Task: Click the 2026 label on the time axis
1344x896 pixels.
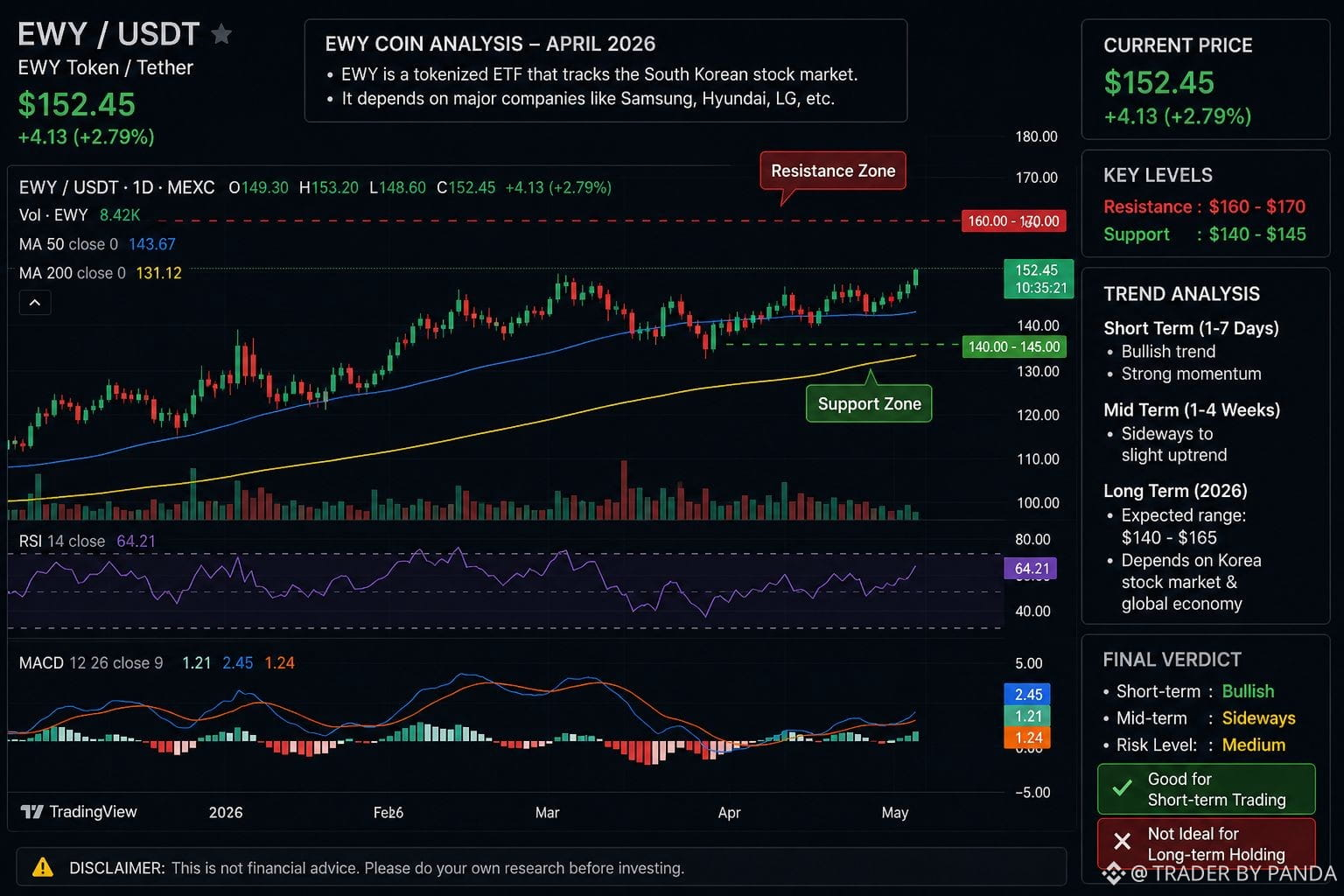Action: pos(226,812)
